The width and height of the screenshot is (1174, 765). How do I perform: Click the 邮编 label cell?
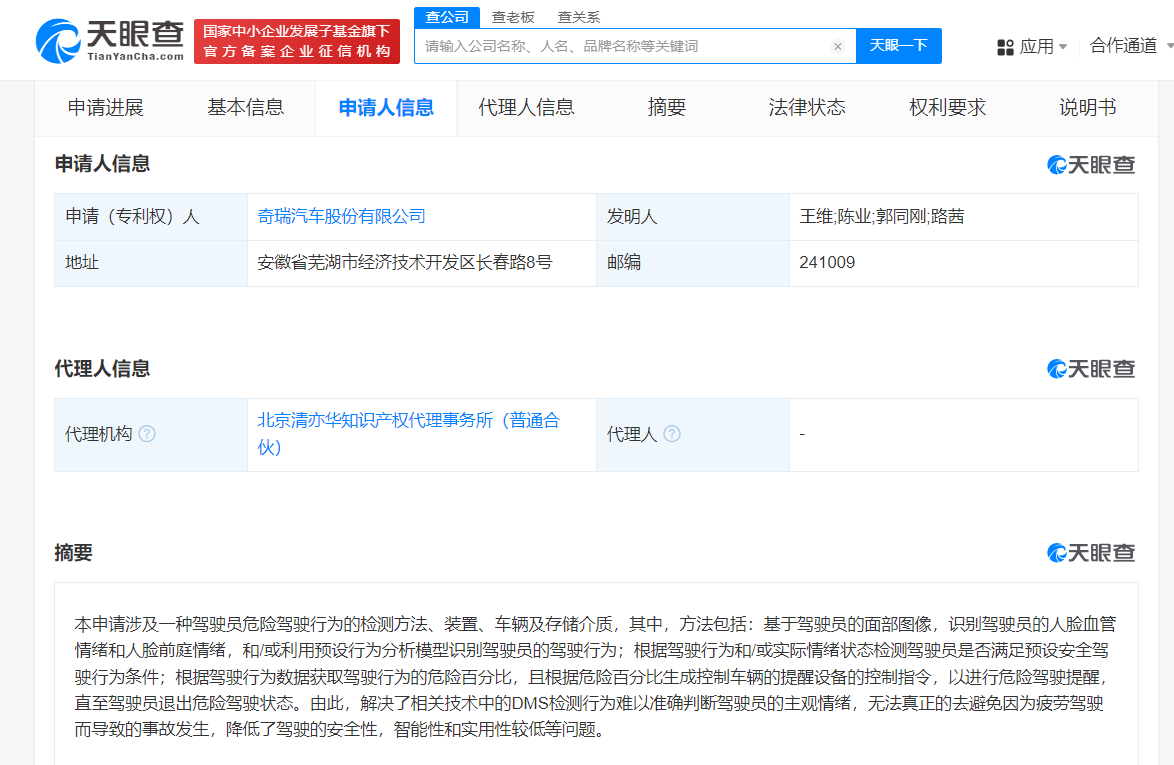click(693, 263)
